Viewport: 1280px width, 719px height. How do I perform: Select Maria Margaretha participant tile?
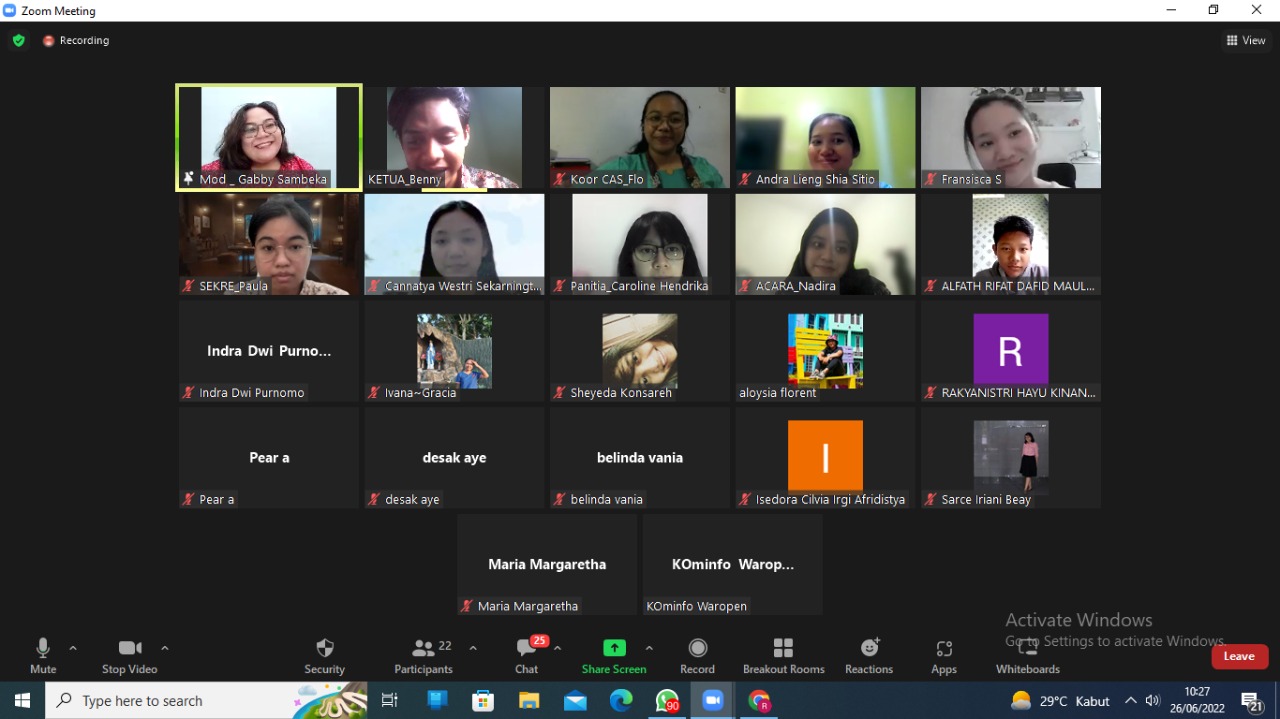coord(547,565)
